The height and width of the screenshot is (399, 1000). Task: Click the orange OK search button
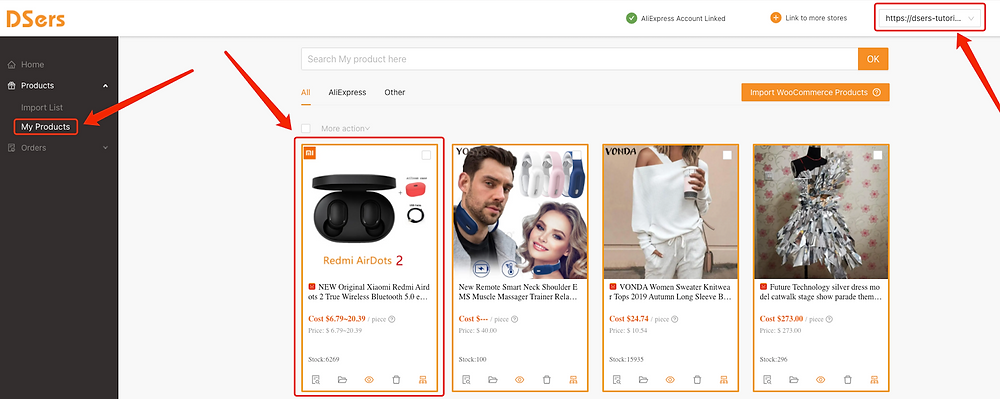coord(873,59)
